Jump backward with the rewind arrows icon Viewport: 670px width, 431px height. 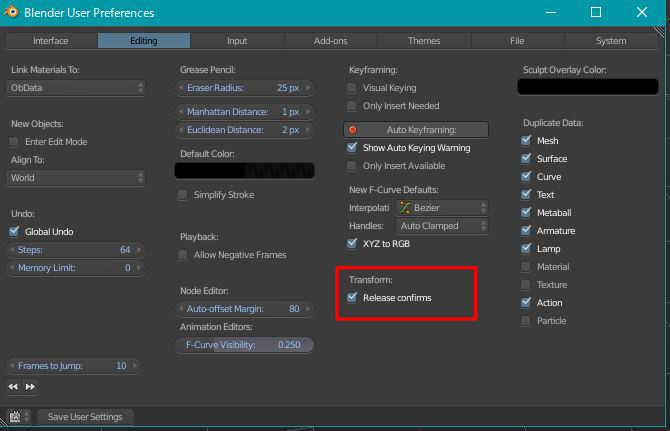[13, 387]
